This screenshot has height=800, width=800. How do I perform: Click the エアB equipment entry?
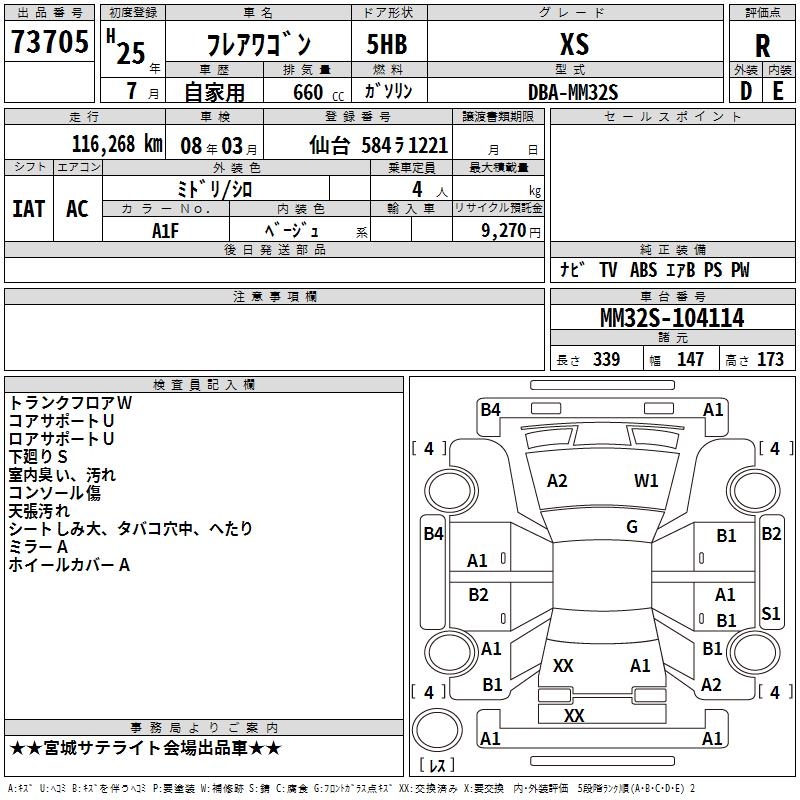coord(681,270)
